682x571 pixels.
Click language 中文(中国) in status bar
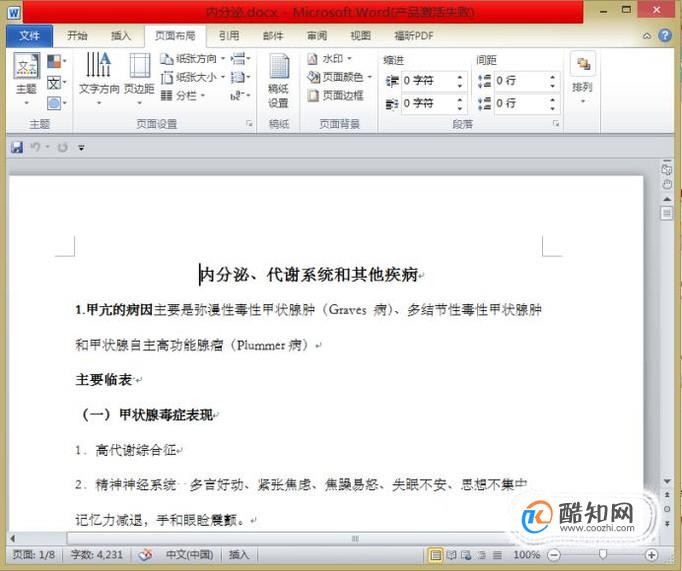(x=190, y=555)
